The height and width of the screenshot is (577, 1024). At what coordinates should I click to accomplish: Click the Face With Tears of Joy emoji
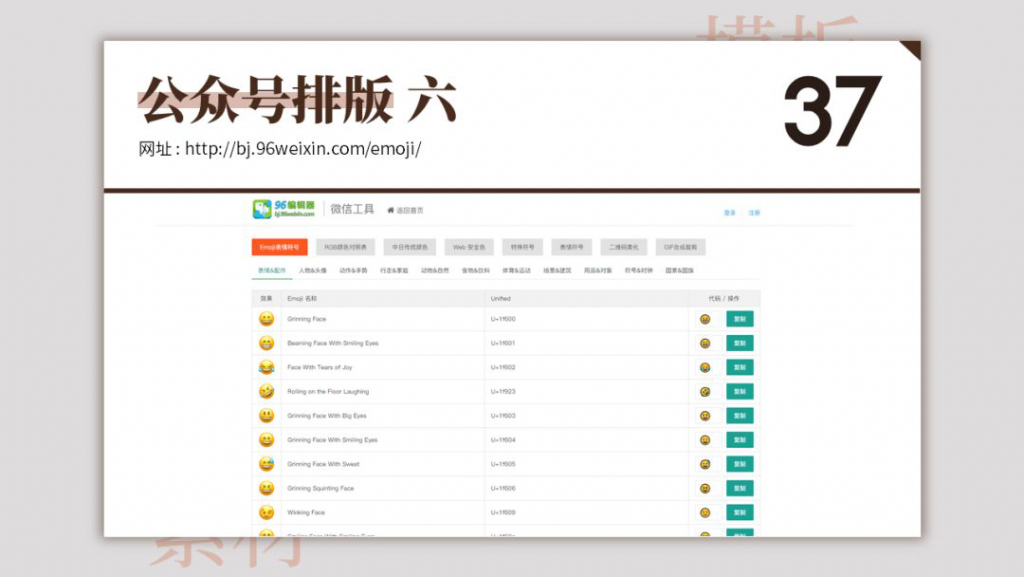[266, 367]
